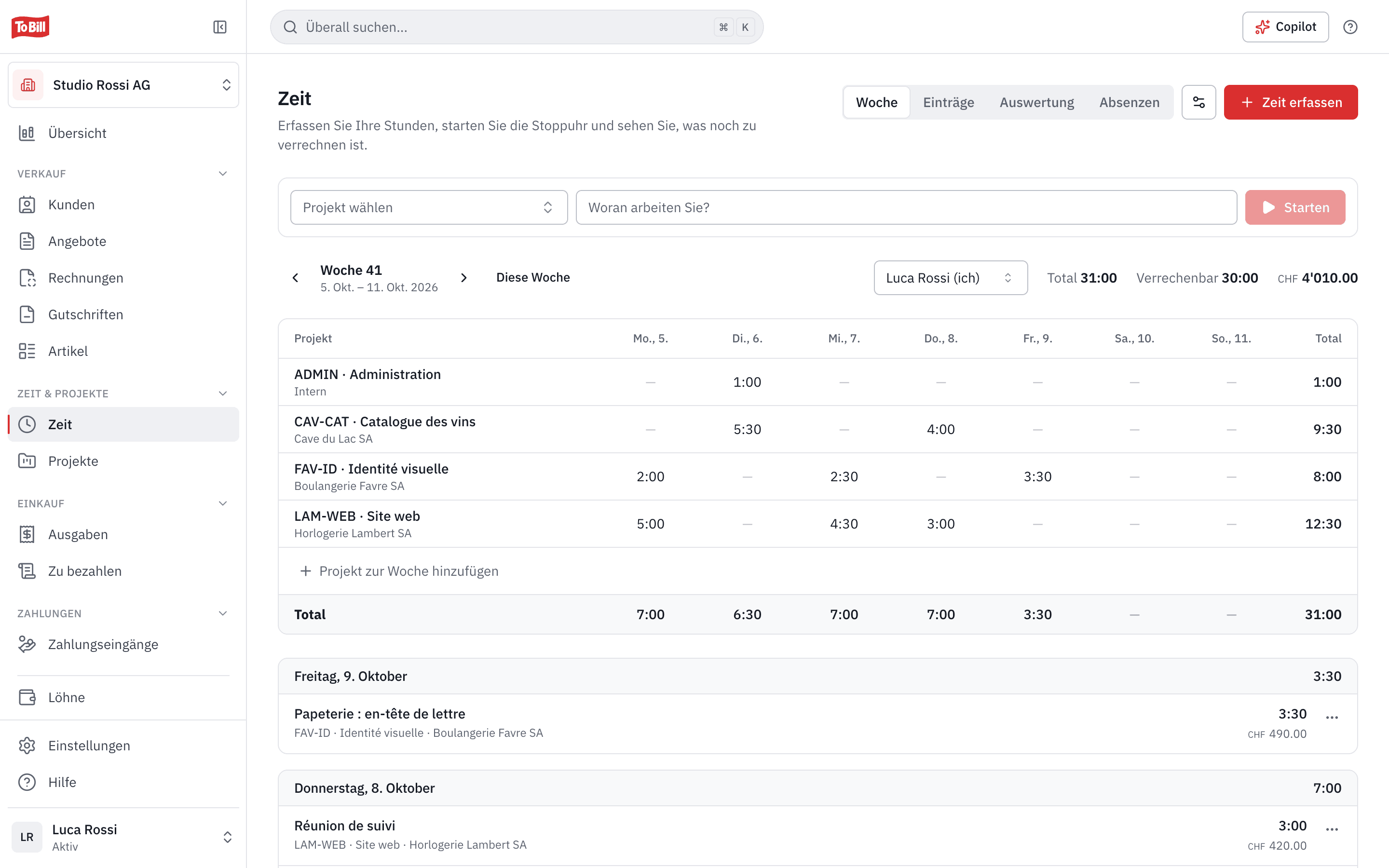Screen dimensions: 1389x868
Task: Go to previous week arrow
Action: (x=296, y=278)
